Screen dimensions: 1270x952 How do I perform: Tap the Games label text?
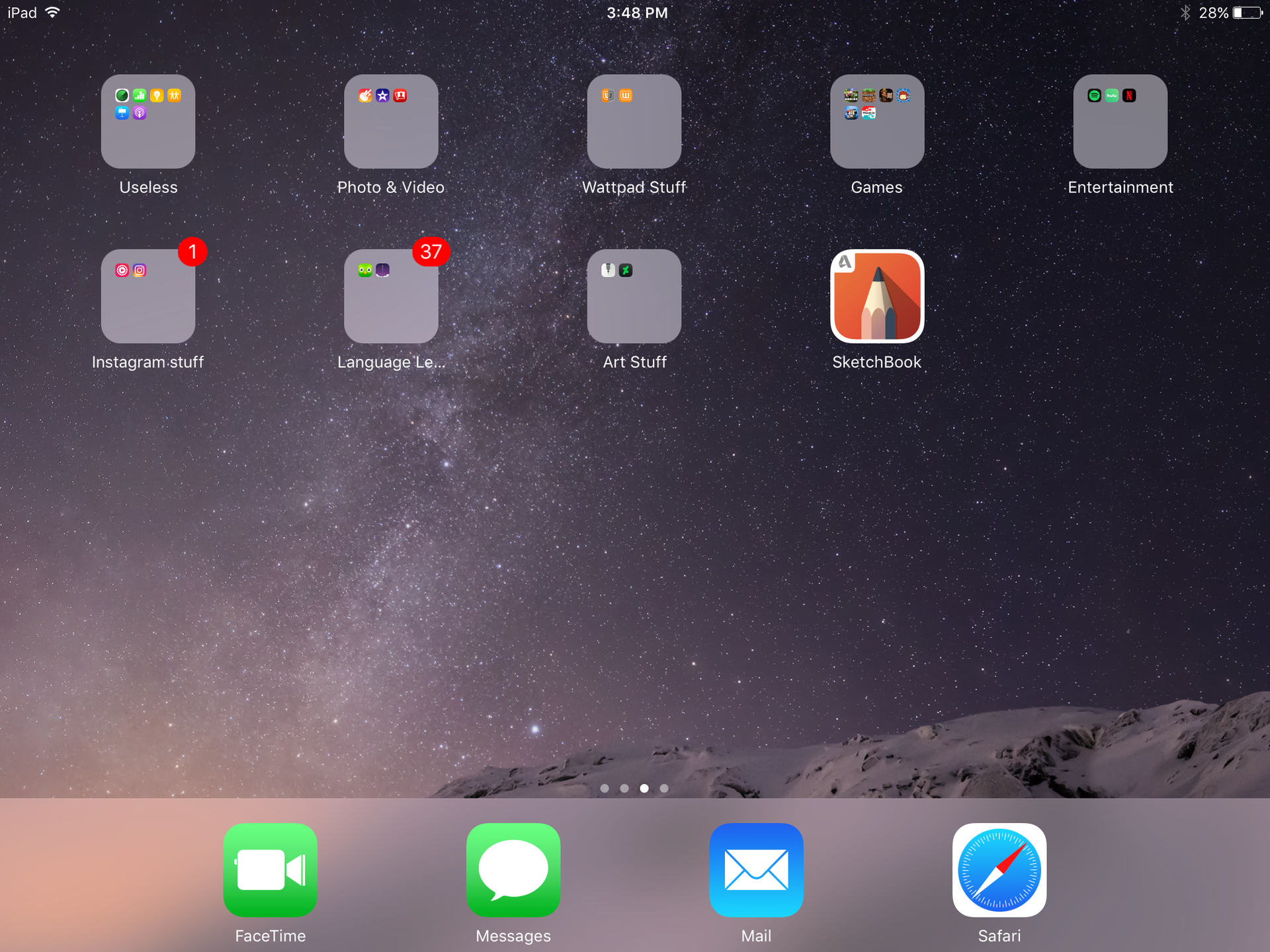pyautogui.click(x=877, y=187)
